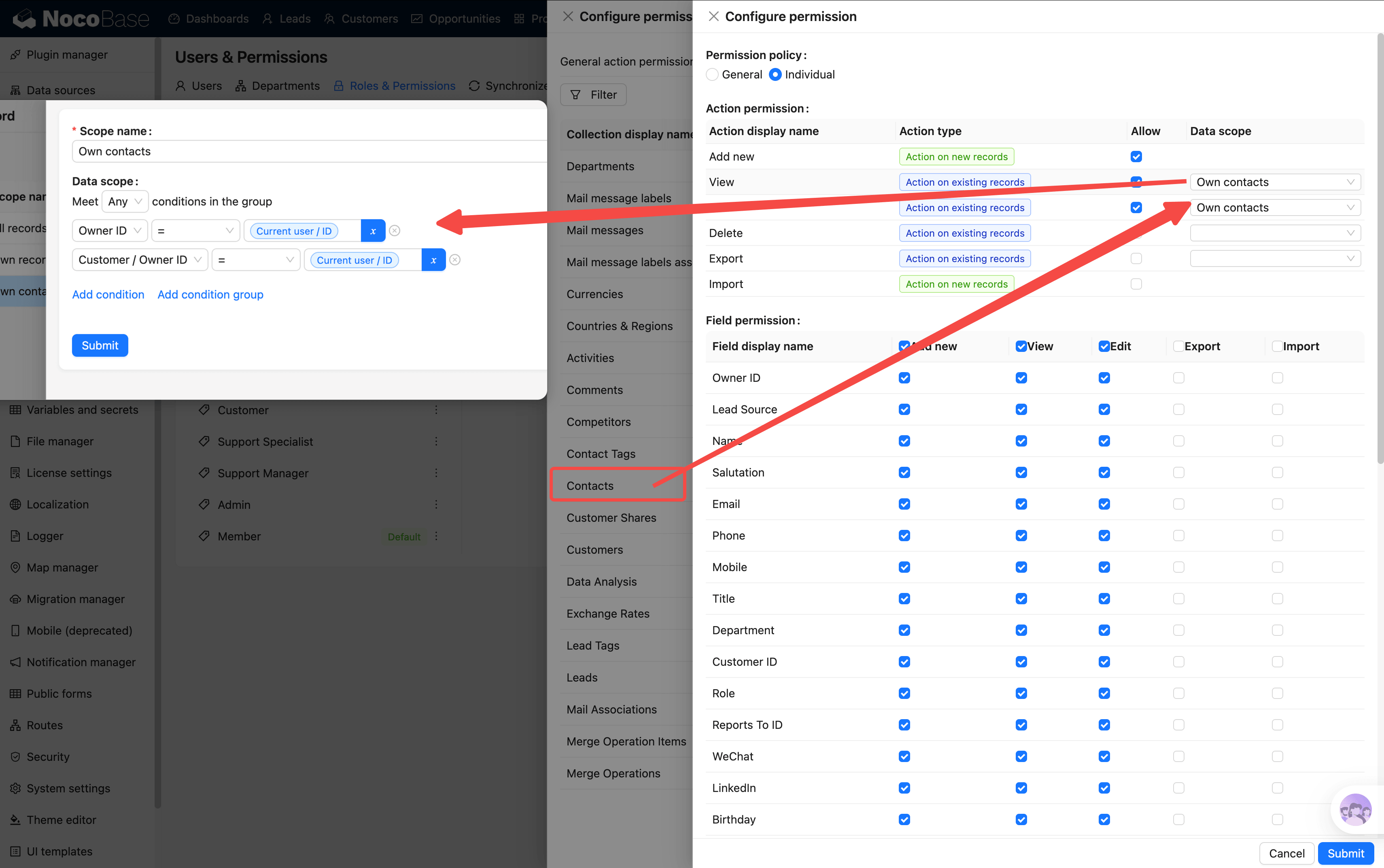Click the chat assistant avatar icon
This screenshot has height=868, width=1384.
point(1355,810)
